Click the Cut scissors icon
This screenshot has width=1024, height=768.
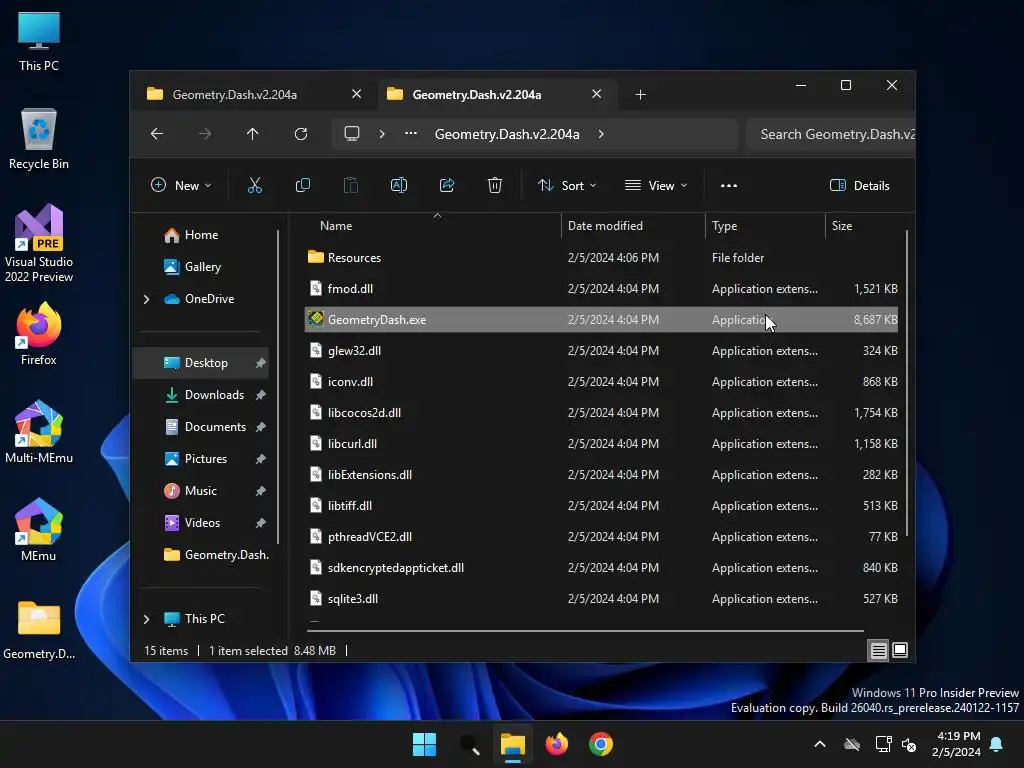(255, 185)
